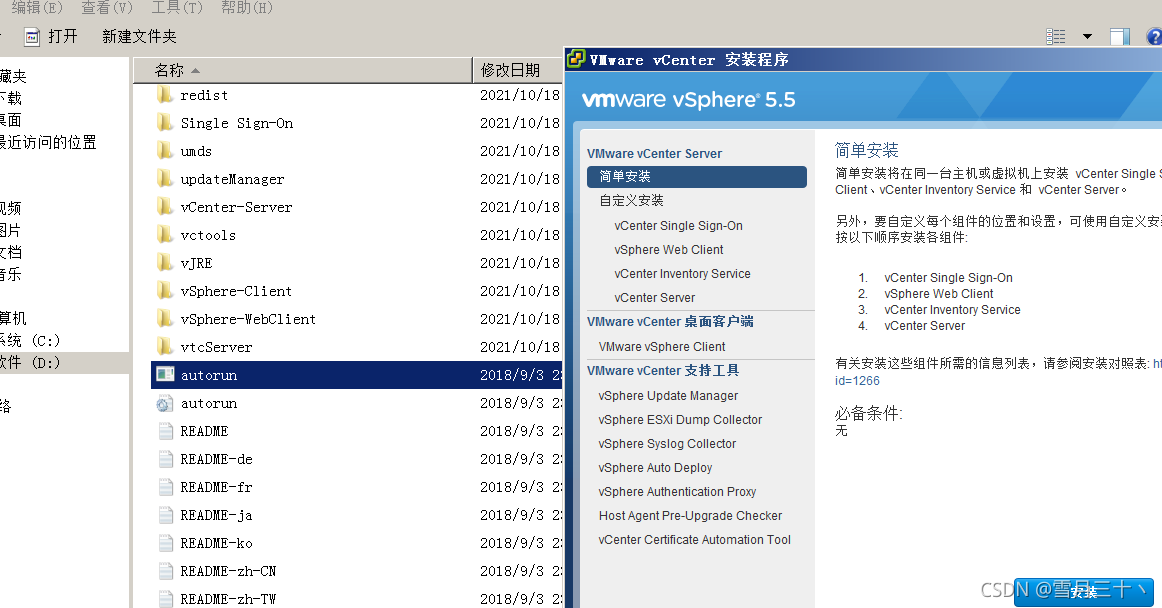This screenshot has height=608, width=1162.
Task: Click the redist folder icon
Action: click(x=165, y=95)
